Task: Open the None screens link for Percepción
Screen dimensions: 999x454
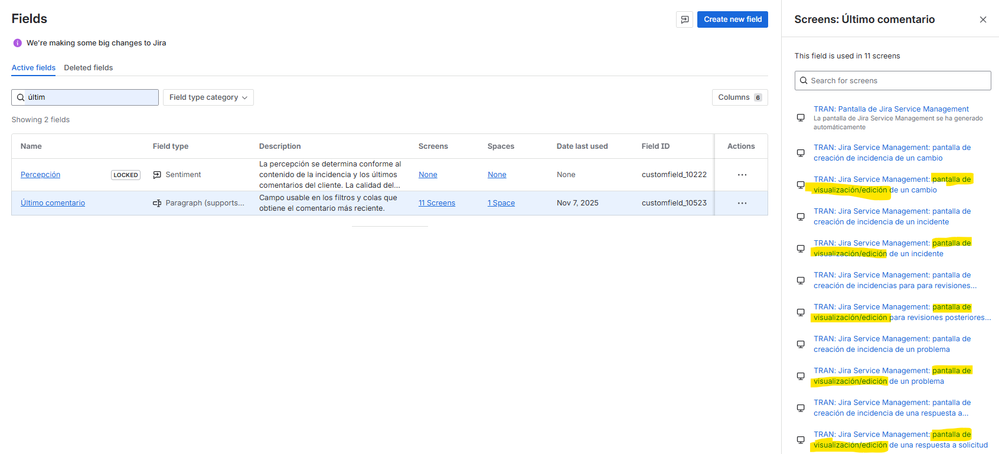Action: [428, 174]
